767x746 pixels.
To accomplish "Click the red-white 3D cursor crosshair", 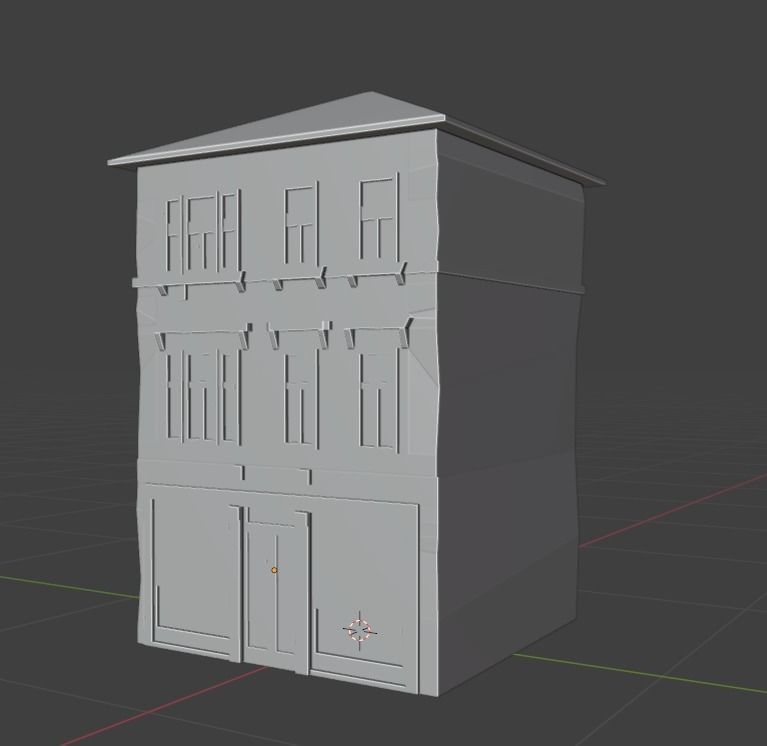I will point(360,631).
